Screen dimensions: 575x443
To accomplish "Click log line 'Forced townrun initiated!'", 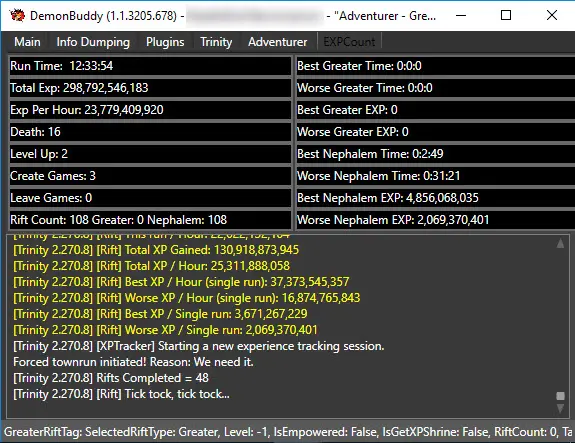I will click(x=133, y=362).
